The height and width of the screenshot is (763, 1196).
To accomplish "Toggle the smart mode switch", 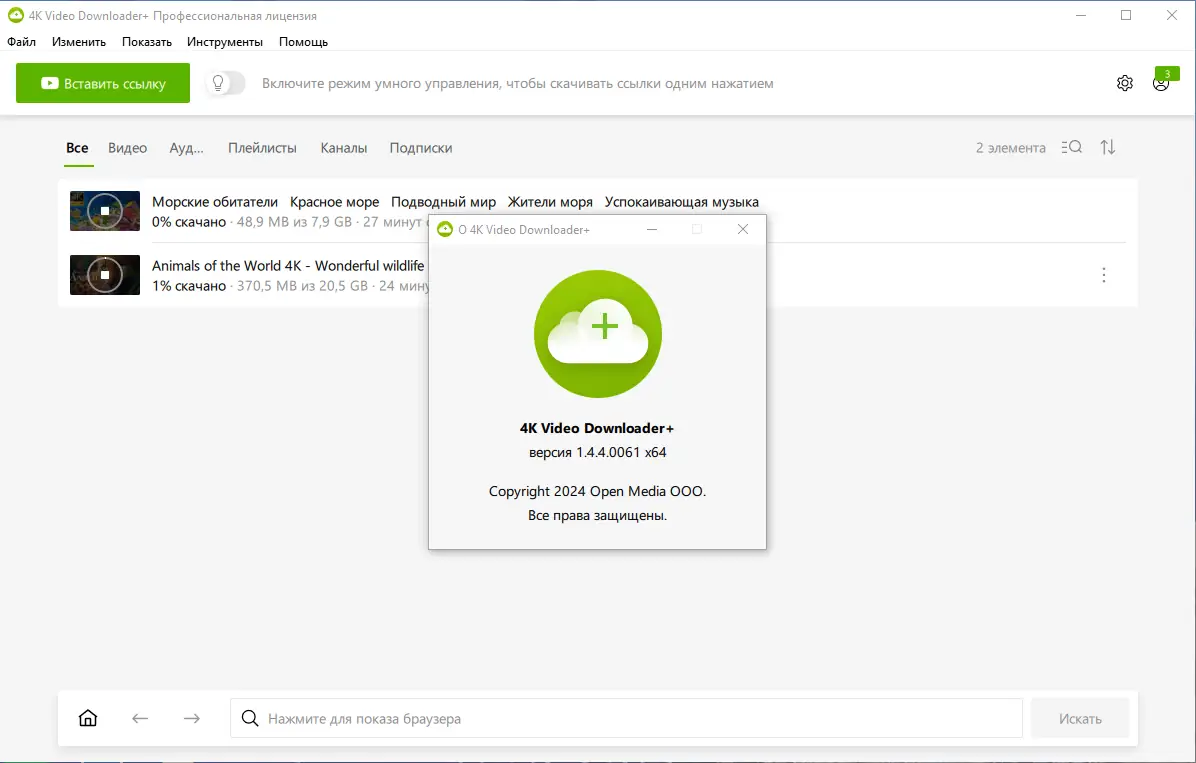I will point(226,83).
